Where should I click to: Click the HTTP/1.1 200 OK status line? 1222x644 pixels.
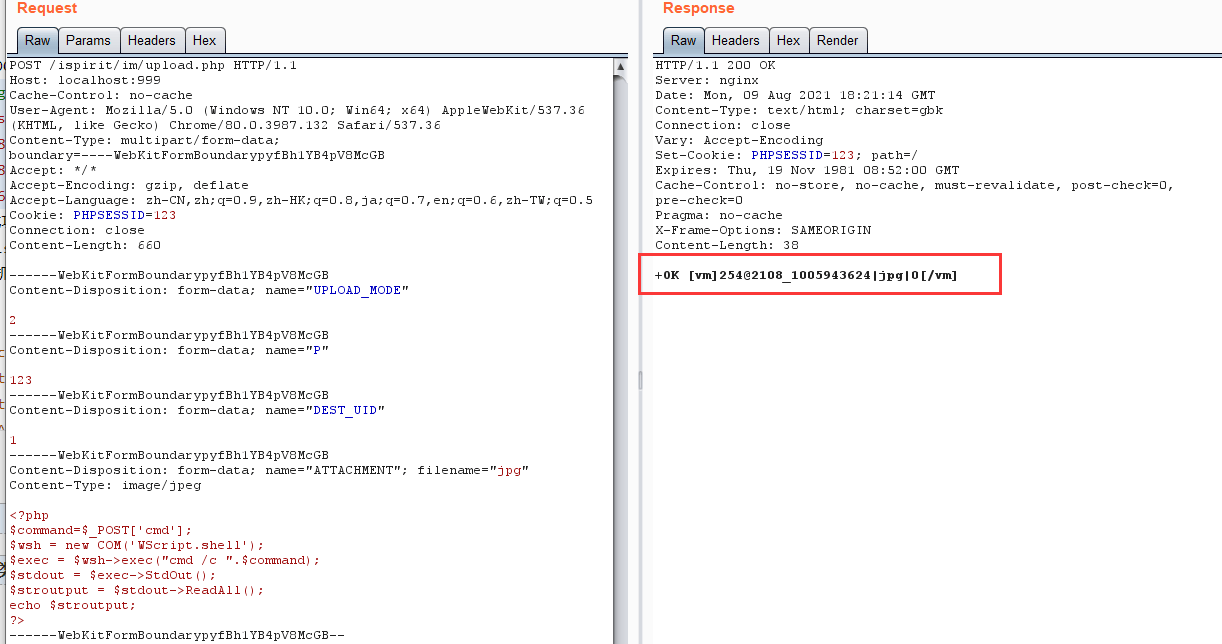click(x=715, y=65)
